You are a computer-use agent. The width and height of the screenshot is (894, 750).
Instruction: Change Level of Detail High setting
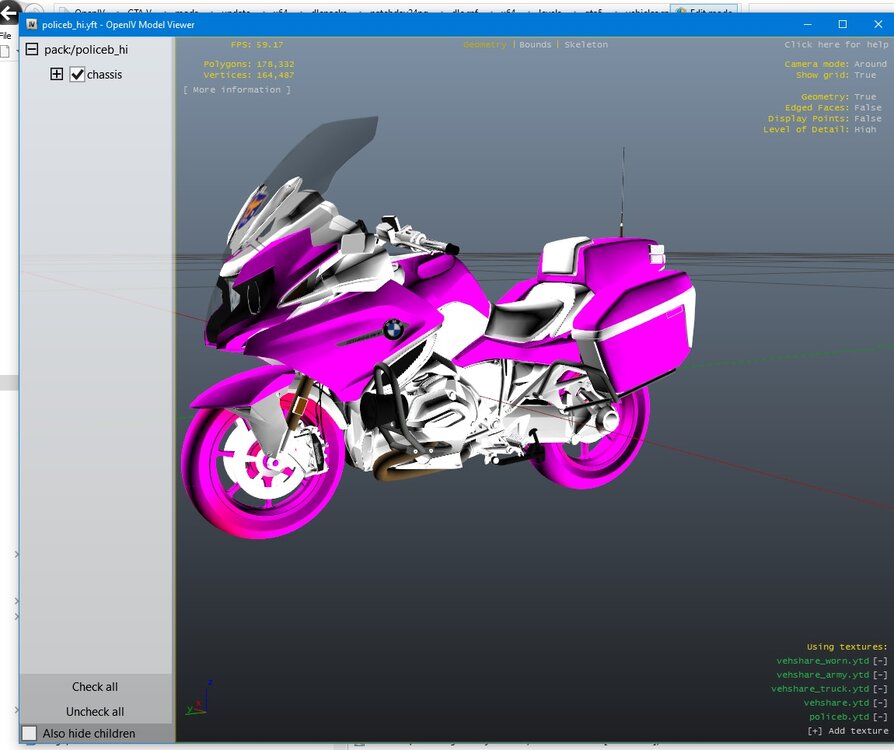(x=865, y=129)
